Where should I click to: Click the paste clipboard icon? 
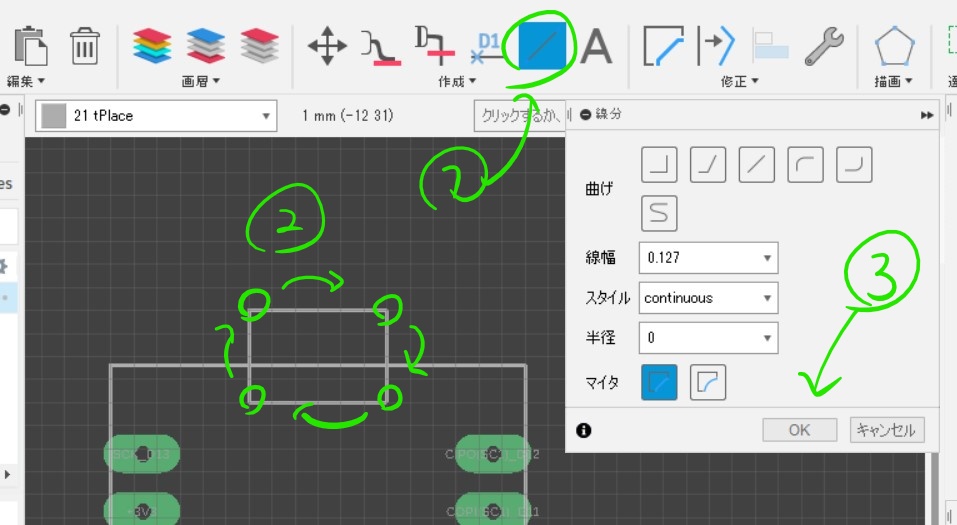pyautogui.click(x=31, y=46)
